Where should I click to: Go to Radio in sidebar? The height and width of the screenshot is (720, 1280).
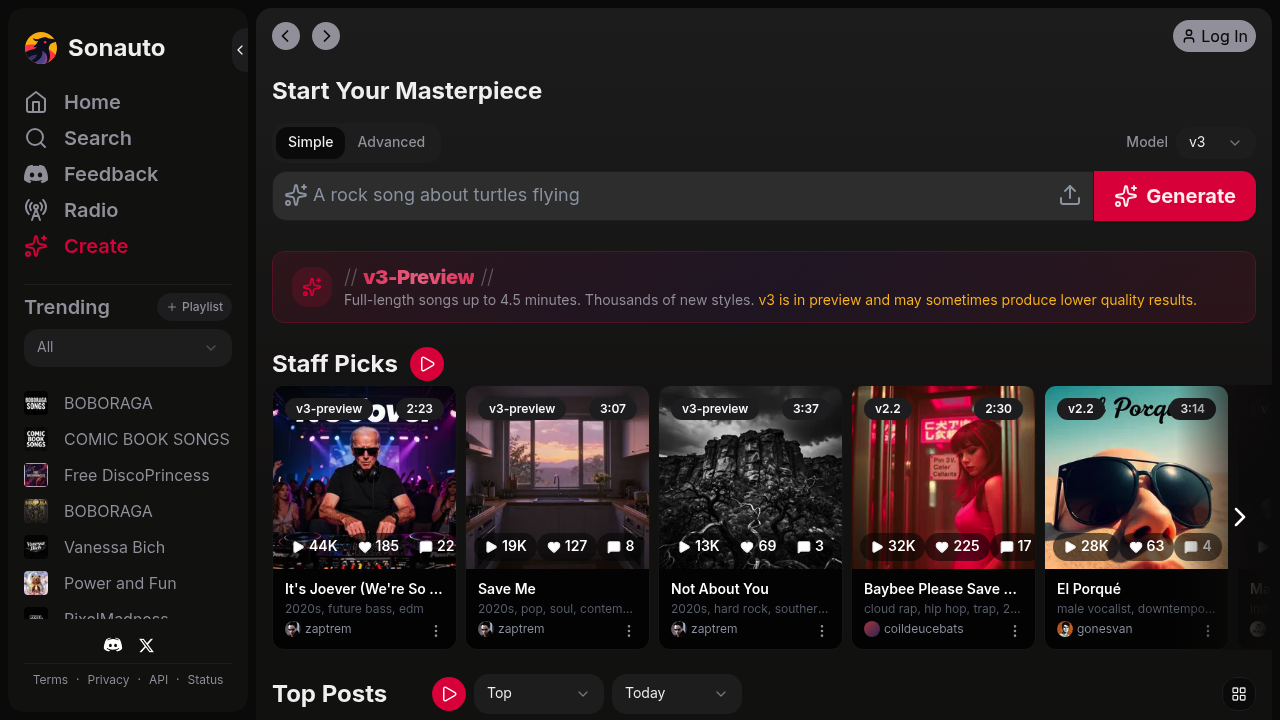(x=90, y=210)
